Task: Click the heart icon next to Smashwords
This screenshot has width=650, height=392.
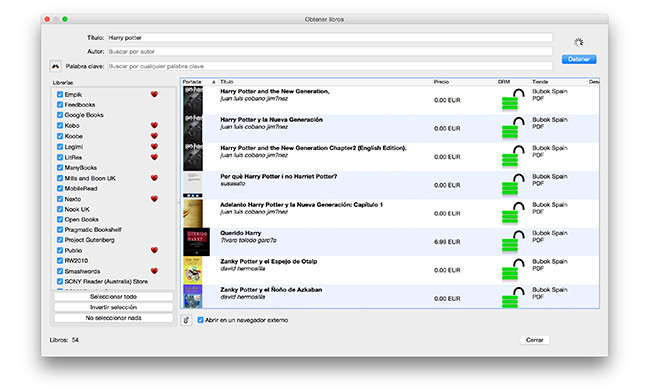Action: (154, 271)
